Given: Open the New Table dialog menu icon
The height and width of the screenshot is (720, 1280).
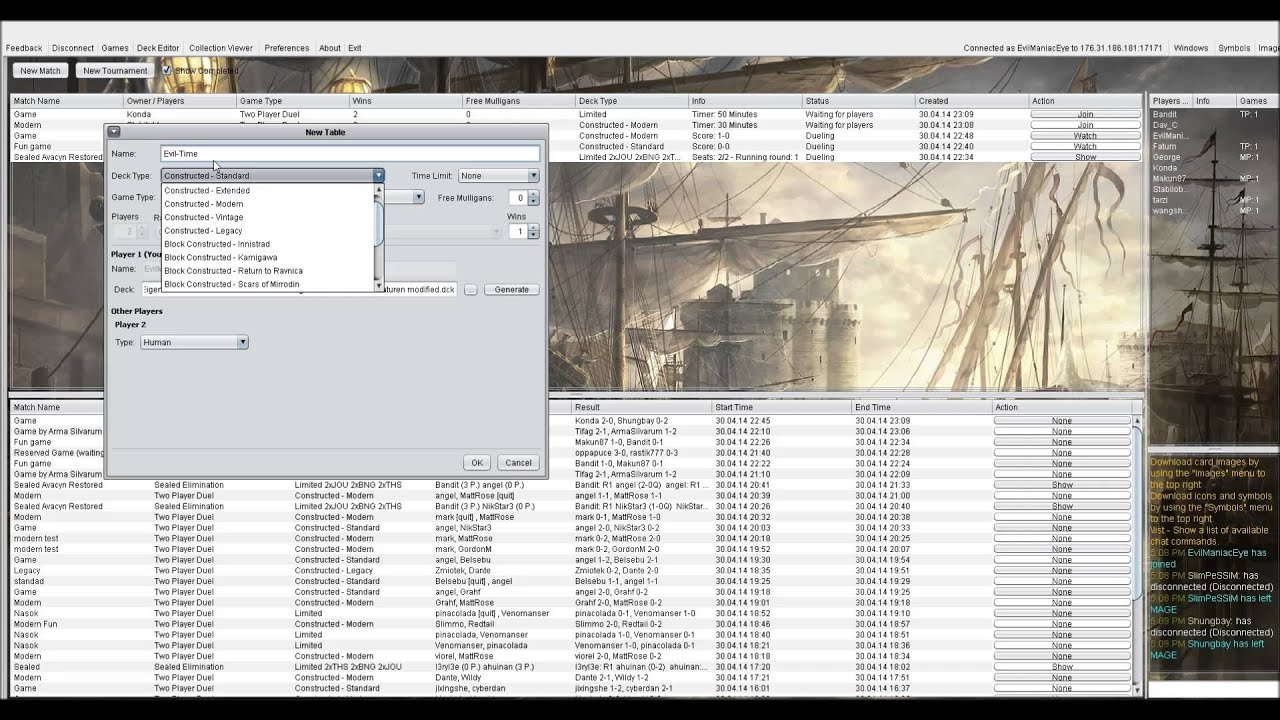Looking at the screenshot, I should click(114, 131).
